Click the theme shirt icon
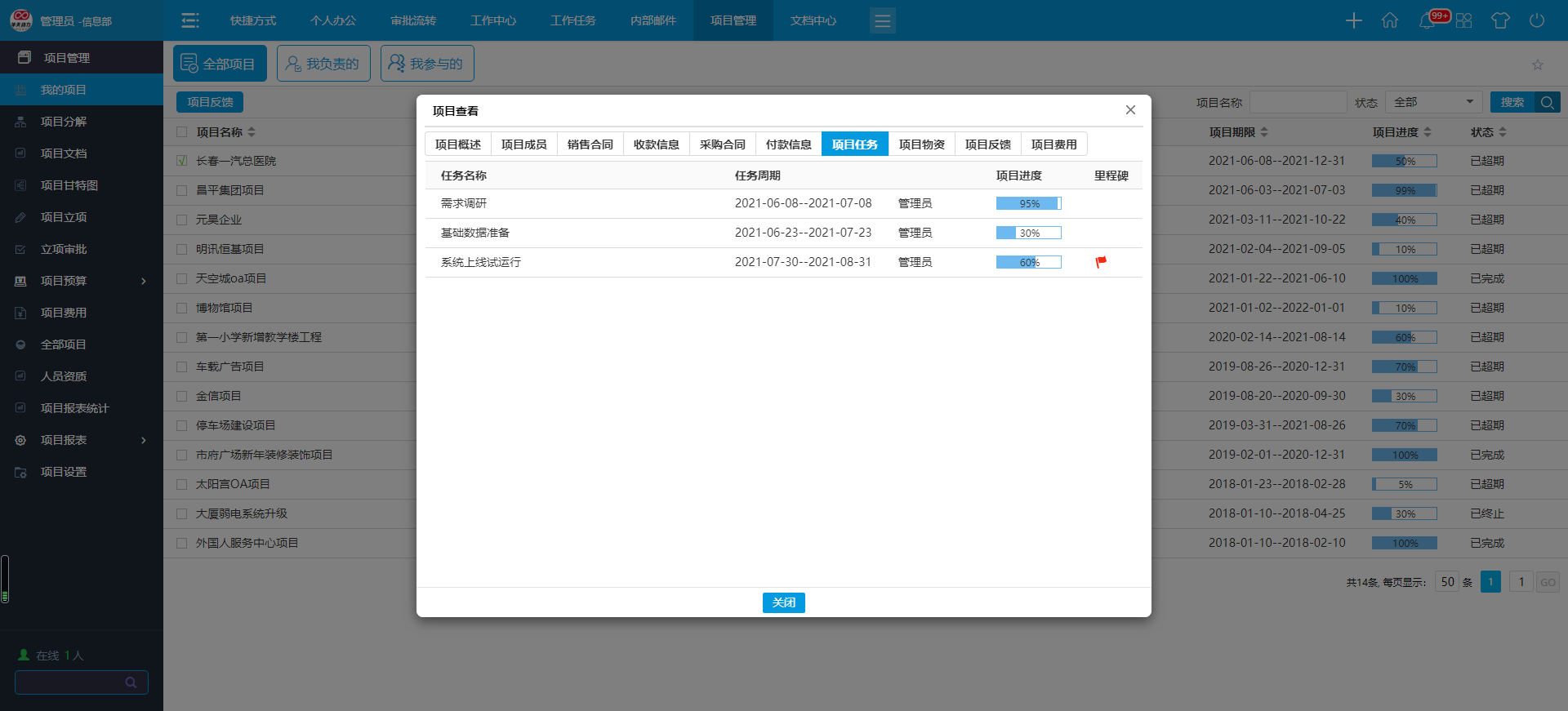 tap(1500, 20)
